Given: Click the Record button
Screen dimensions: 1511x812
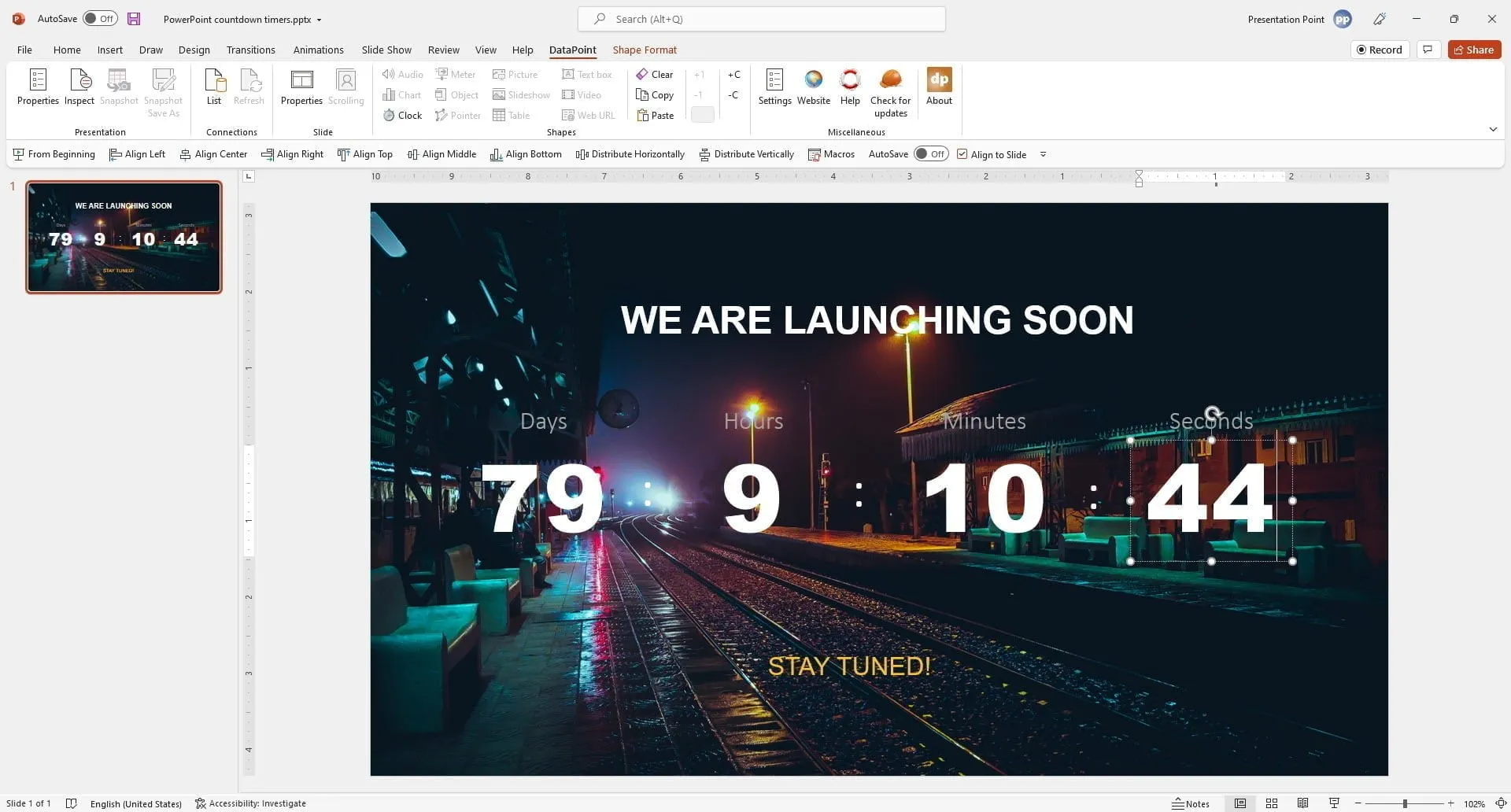Looking at the screenshot, I should [x=1380, y=49].
